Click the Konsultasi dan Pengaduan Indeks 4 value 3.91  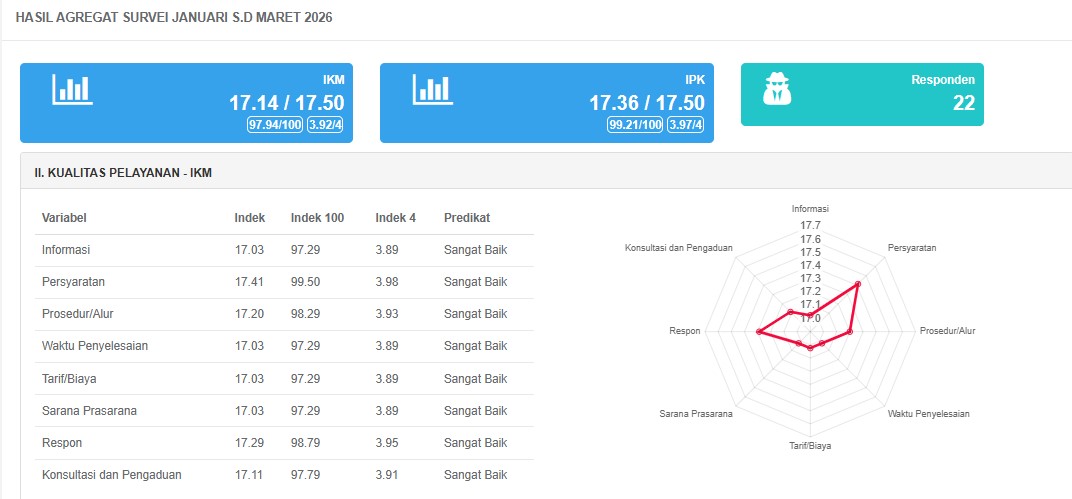386,474
